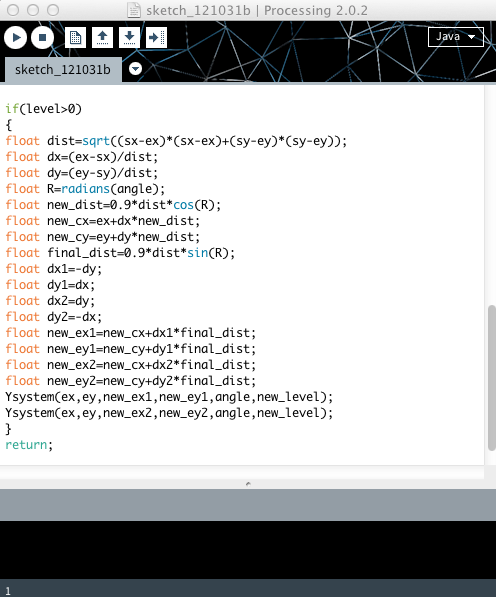496x597 pixels.
Task: Click the vertical scrollbar thumb in the editor
Action: 491,378
